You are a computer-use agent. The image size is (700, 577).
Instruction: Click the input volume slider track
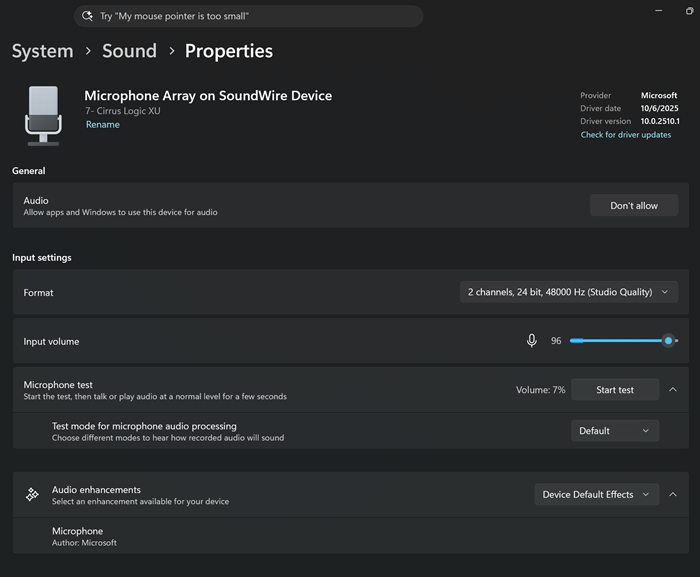coord(624,341)
